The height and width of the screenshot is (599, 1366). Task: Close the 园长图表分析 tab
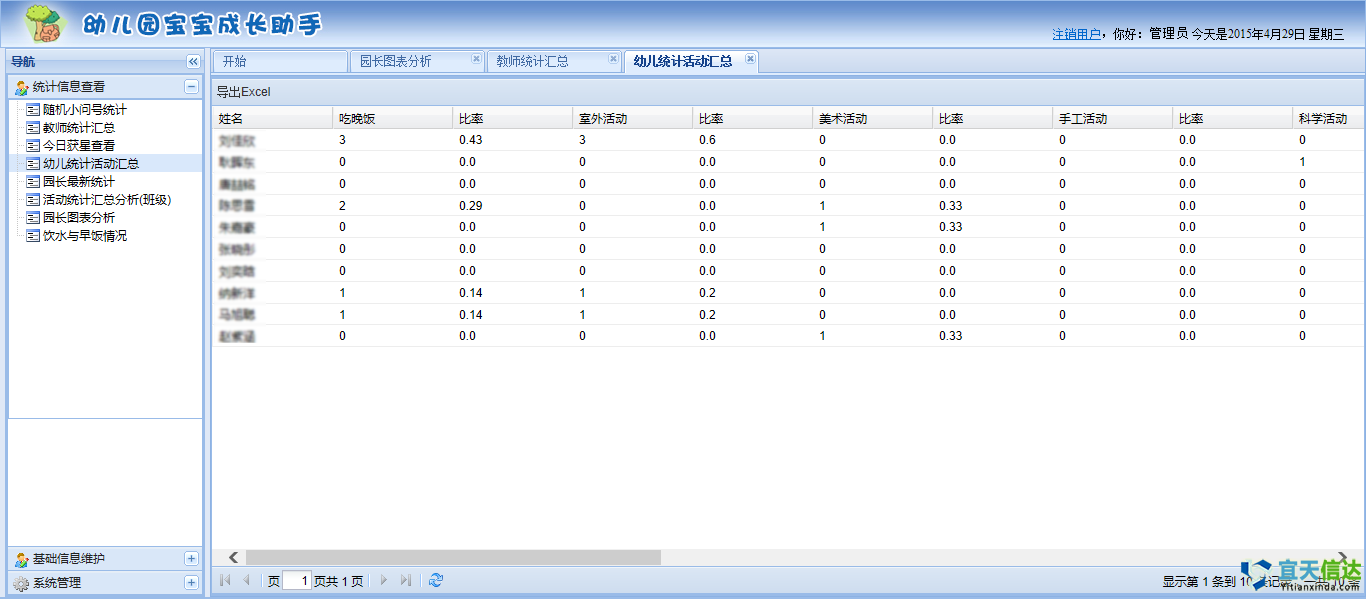point(476,59)
